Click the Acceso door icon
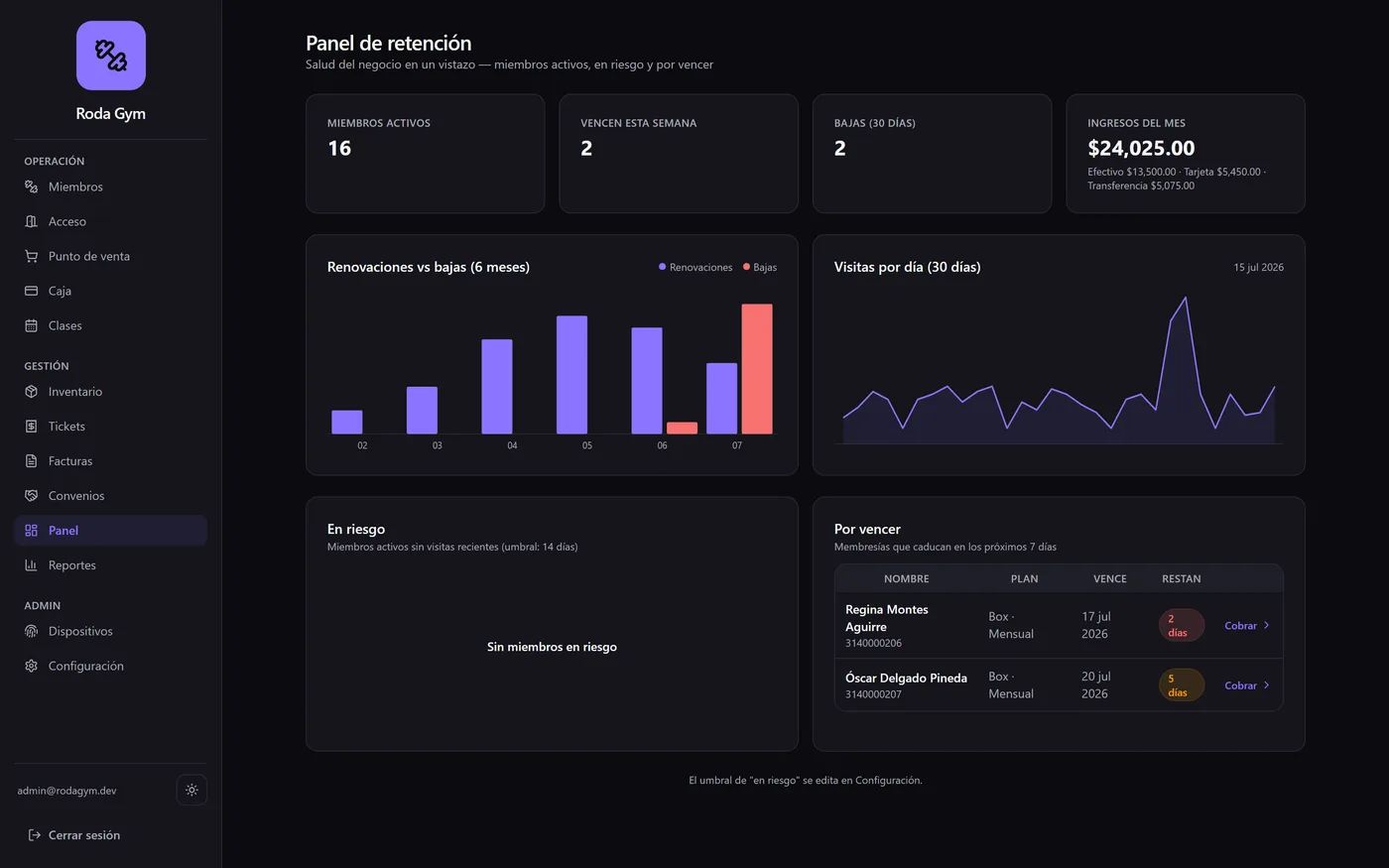Viewport: 1389px width, 868px height. point(31,221)
